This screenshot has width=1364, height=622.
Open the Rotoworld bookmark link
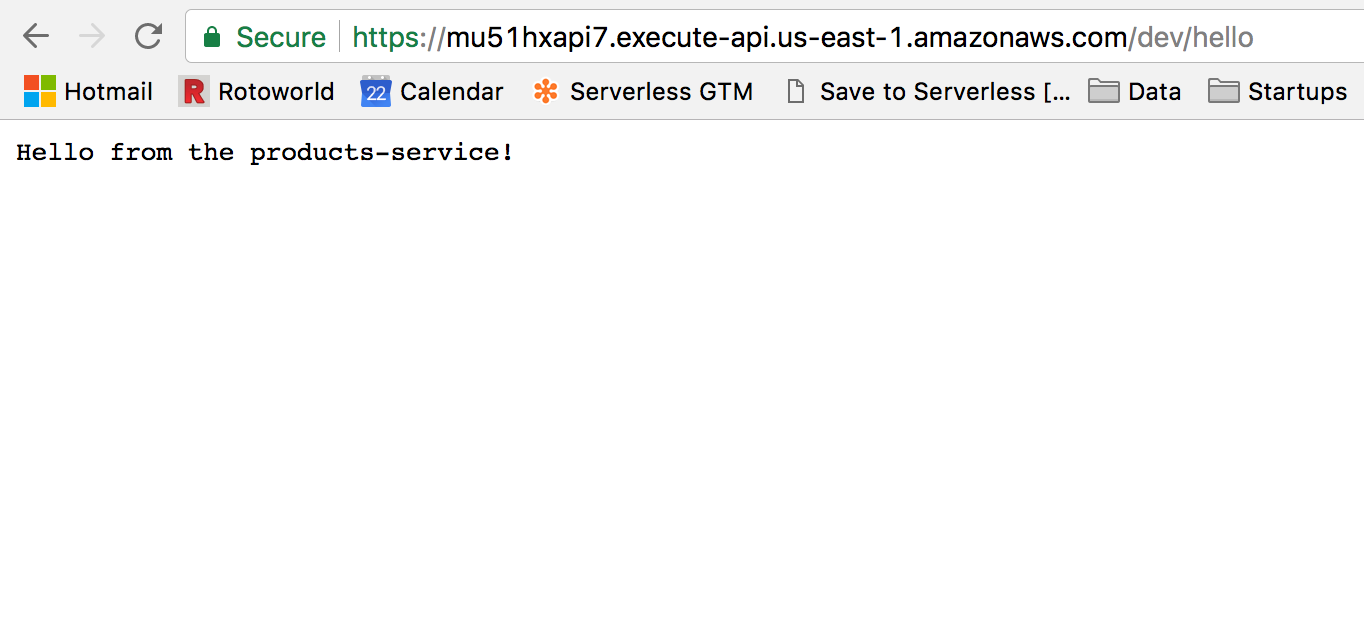(x=276, y=91)
